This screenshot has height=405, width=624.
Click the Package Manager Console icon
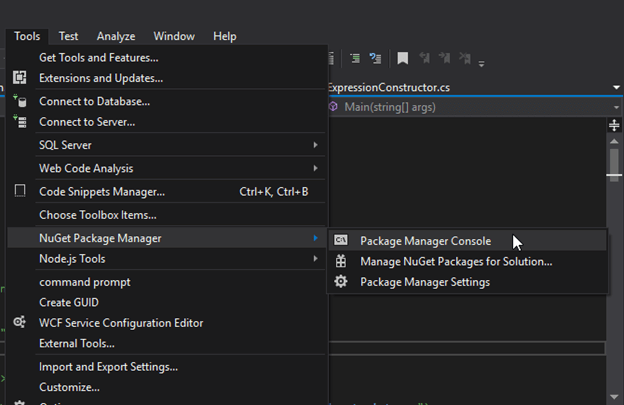pyautogui.click(x=341, y=240)
